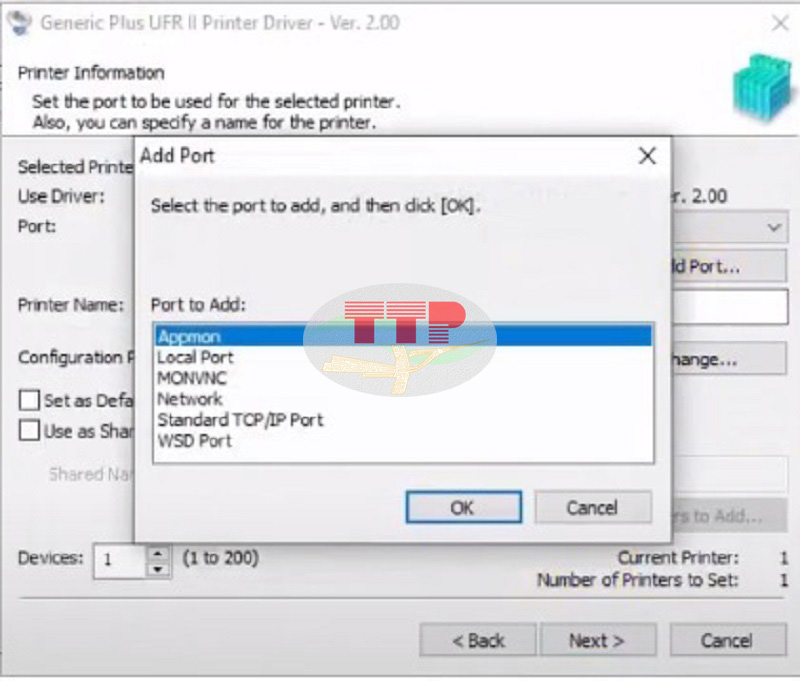Increase the Devices count with up arrow
The height and width of the screenshot is (681, 800).
[x=158, y=553]
